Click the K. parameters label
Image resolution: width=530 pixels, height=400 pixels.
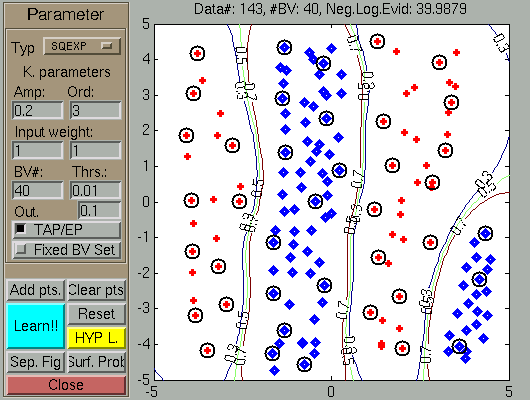tap(67, 72)
